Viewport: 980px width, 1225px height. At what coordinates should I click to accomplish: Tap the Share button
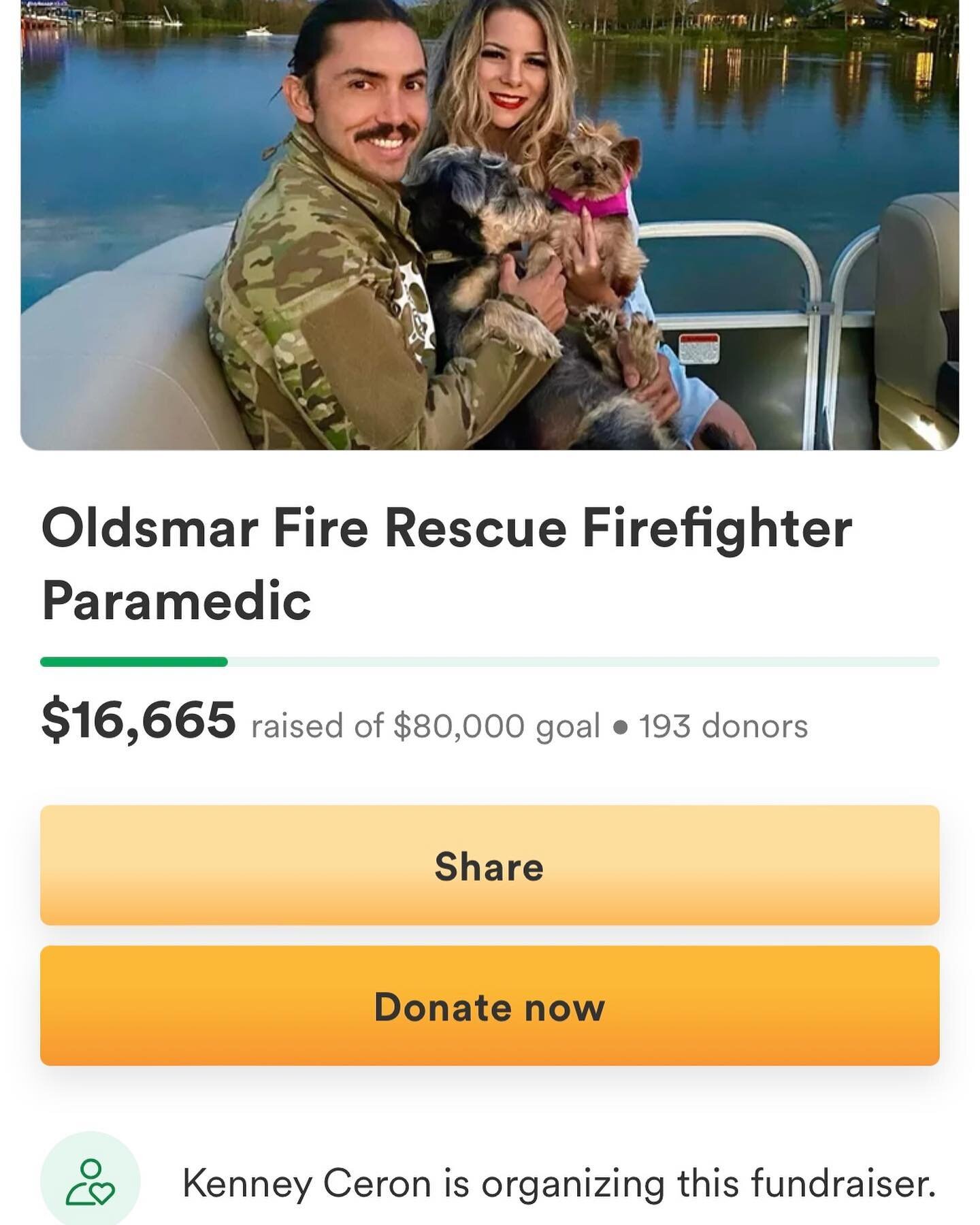[x=490, y=865]
